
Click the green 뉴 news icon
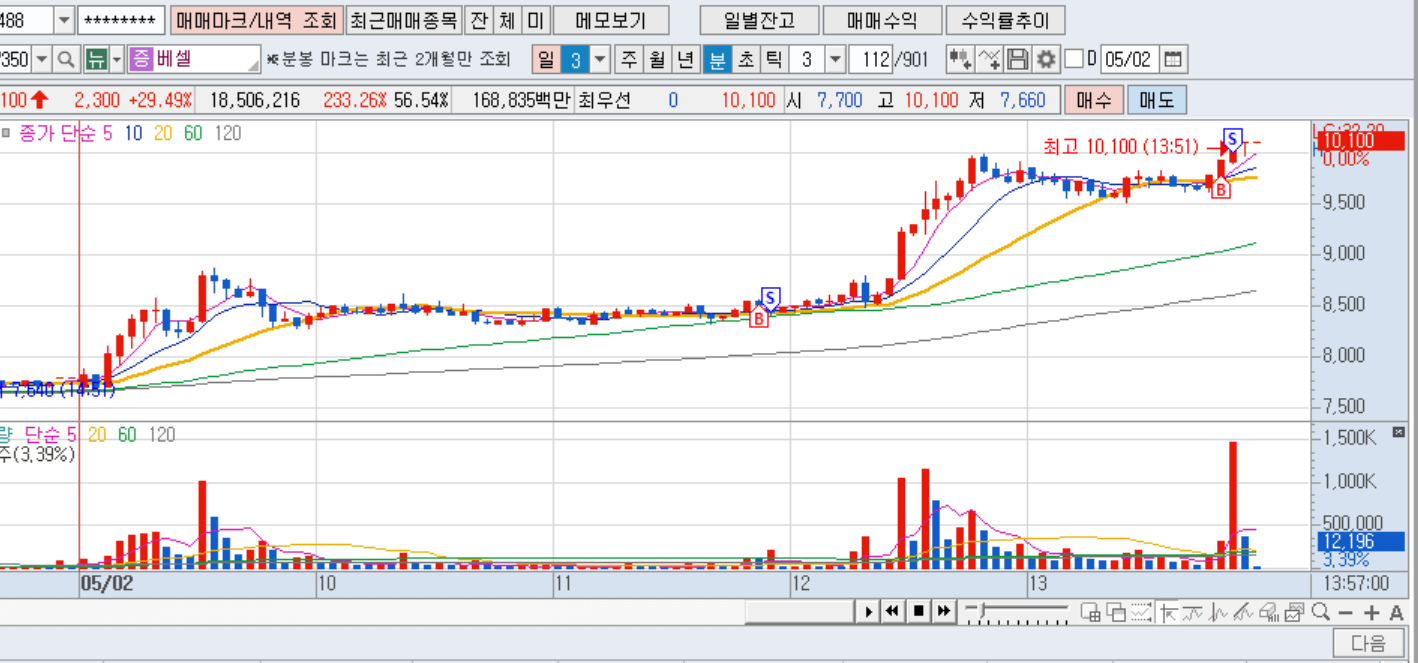click(x=95, y=60)
